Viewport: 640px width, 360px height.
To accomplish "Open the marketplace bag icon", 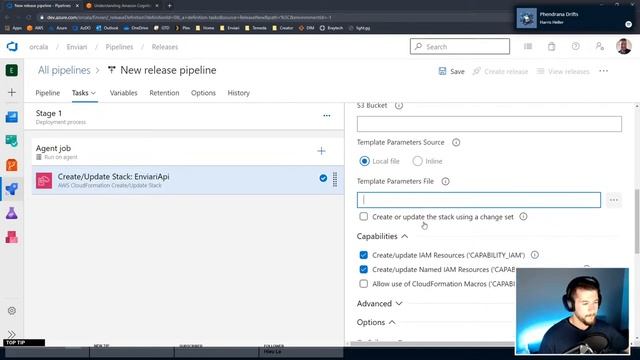I will (551, 47).
